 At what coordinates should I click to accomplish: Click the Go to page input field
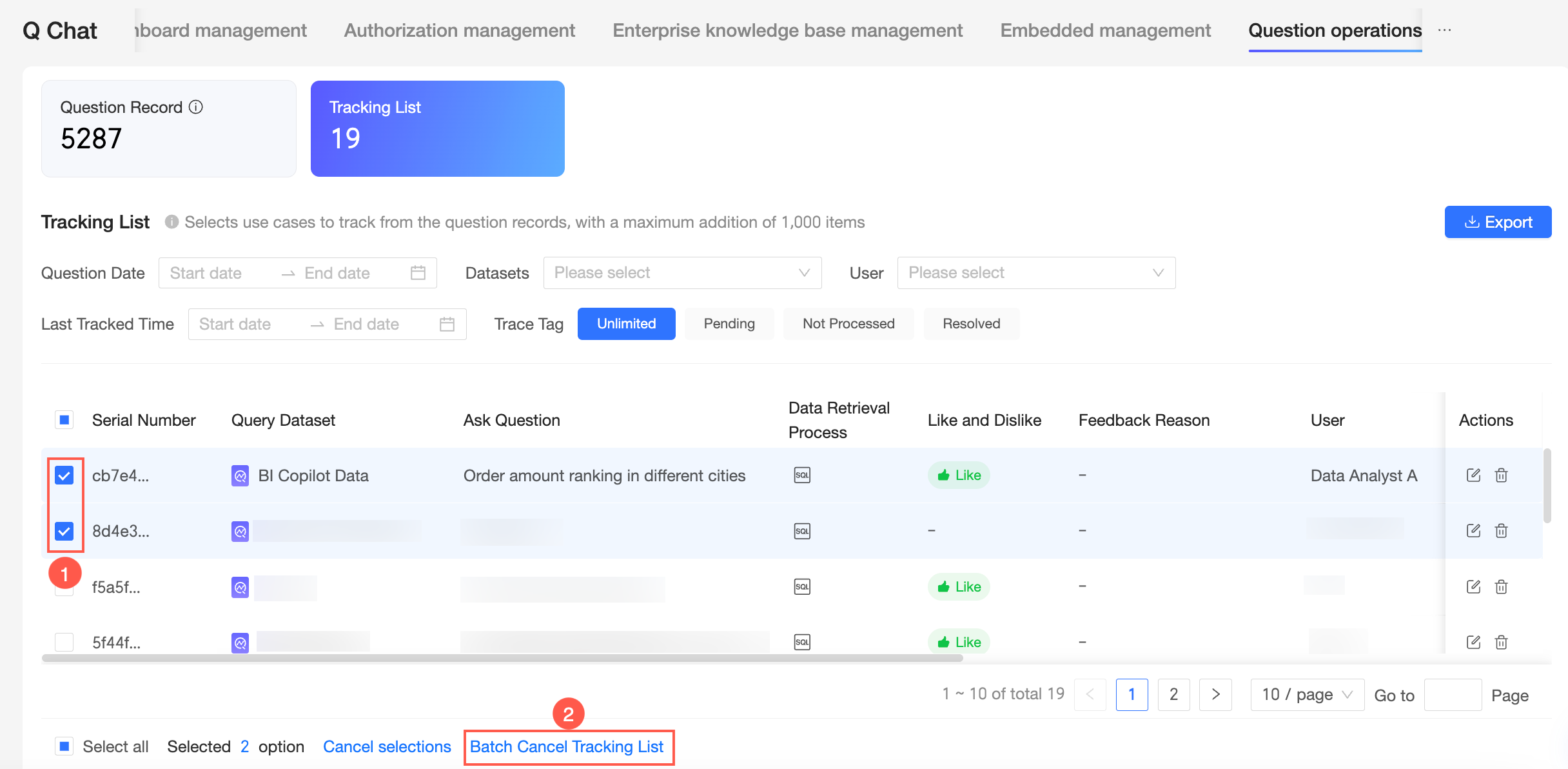(x=1453, y=695)
